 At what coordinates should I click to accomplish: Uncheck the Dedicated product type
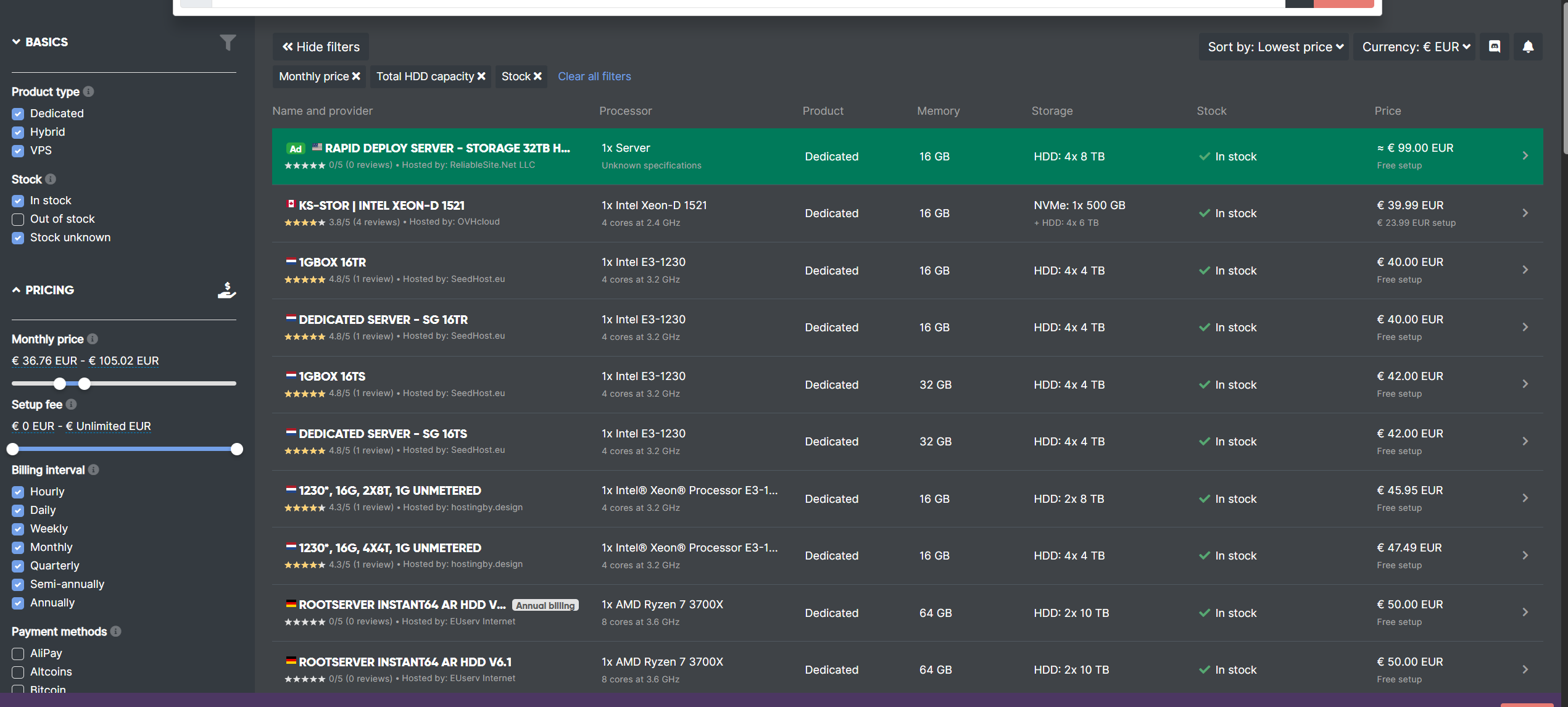pyautogui.click(x=18, y=114)
